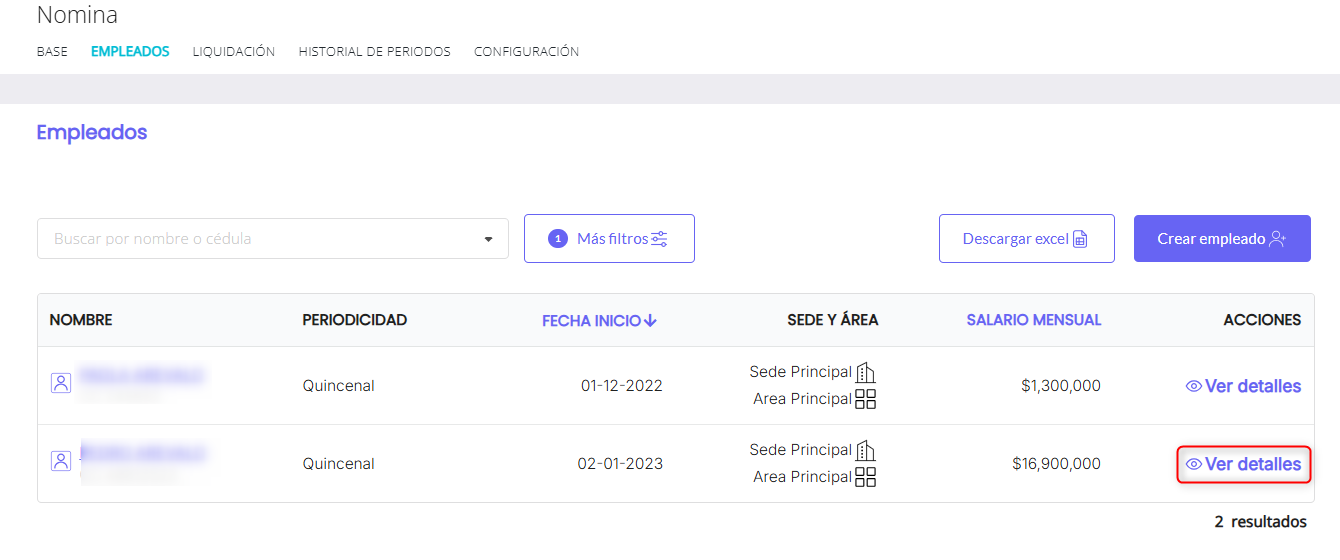This screenshot has height=560, width=1340.
Task: Click the filter sliders icon in Más filtros
Action: (659, 239)
